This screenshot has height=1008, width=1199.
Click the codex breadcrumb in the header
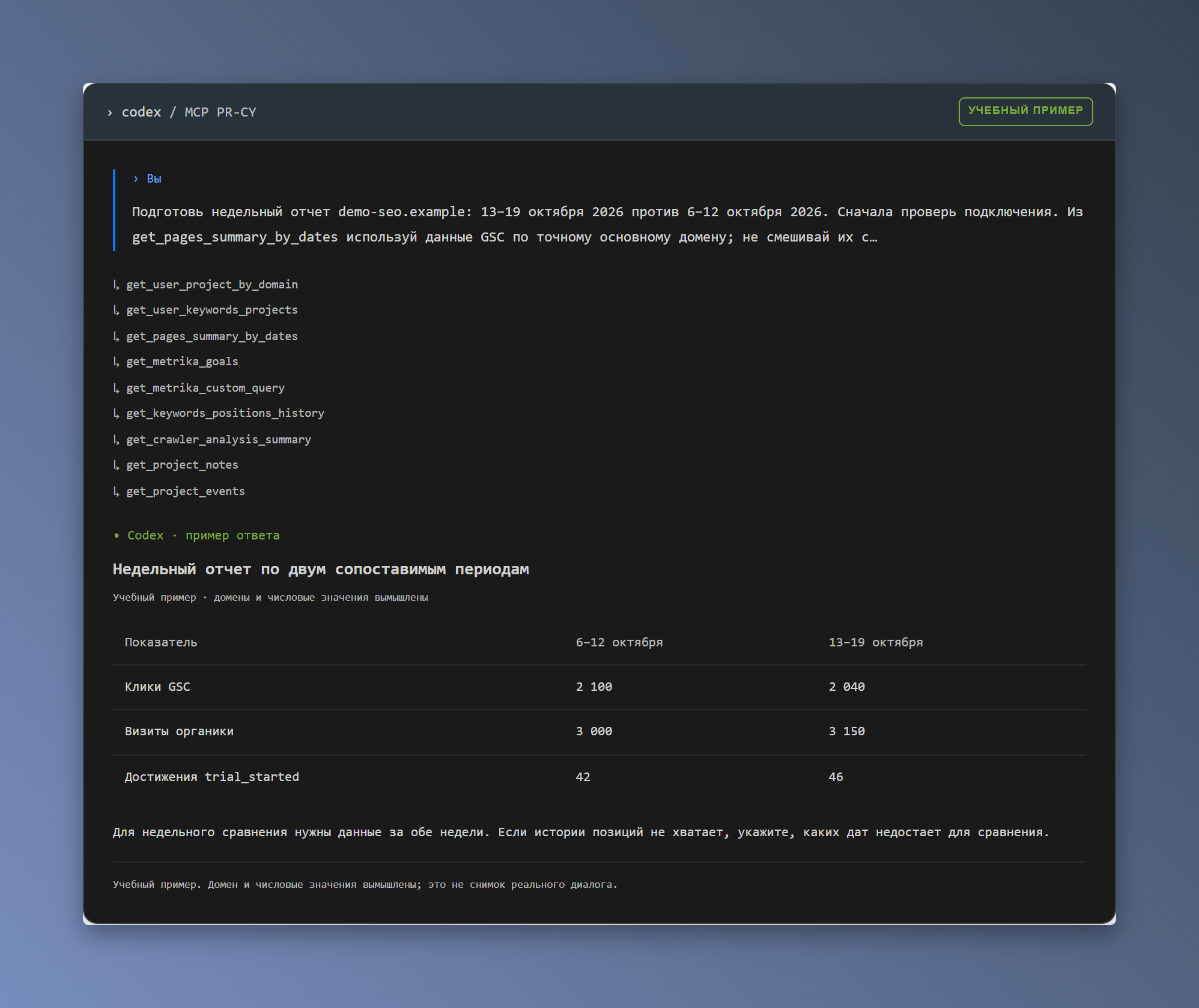pos(141,112)
